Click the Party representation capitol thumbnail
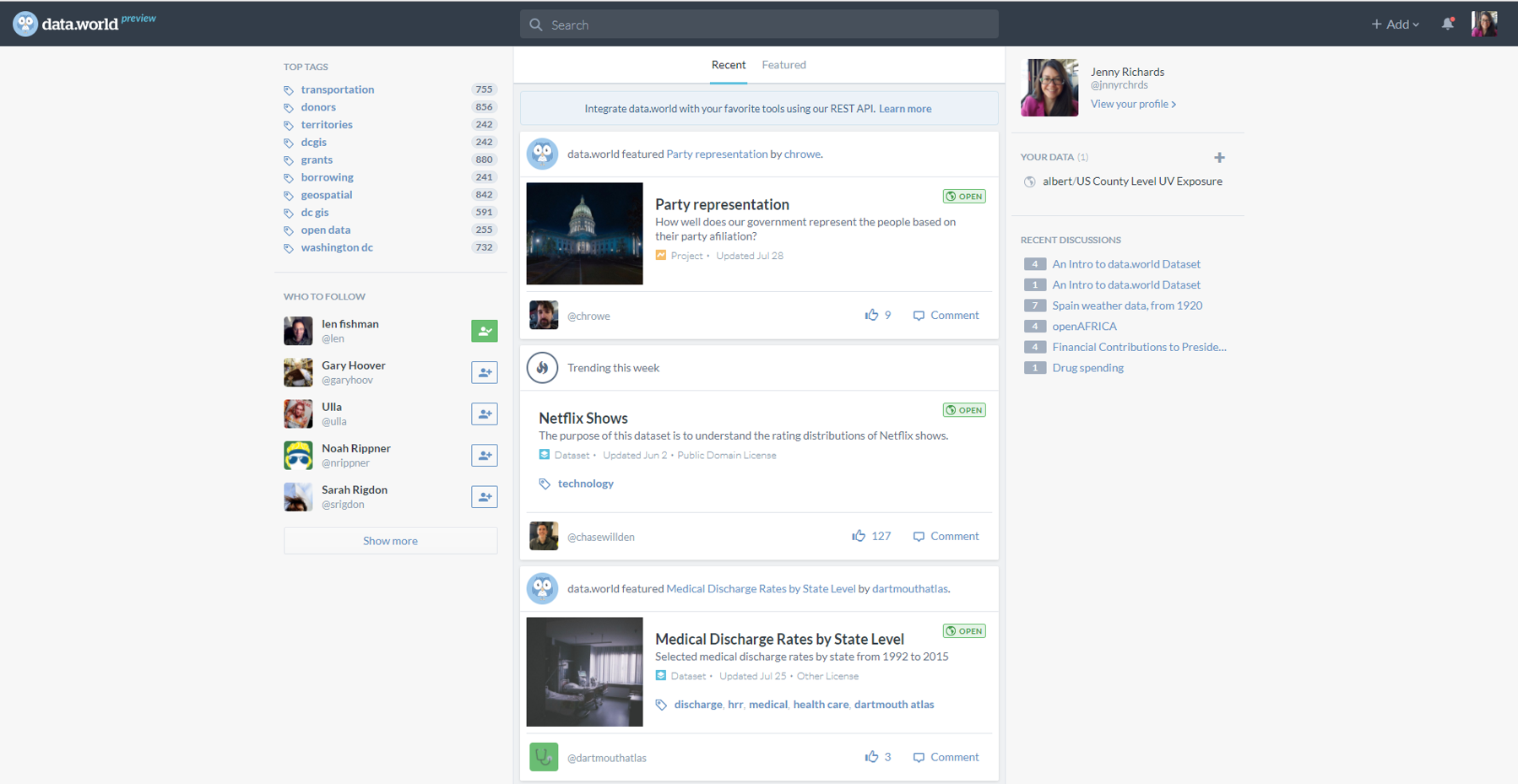Viewport: 1518px width, 784px height. (584, 234)
